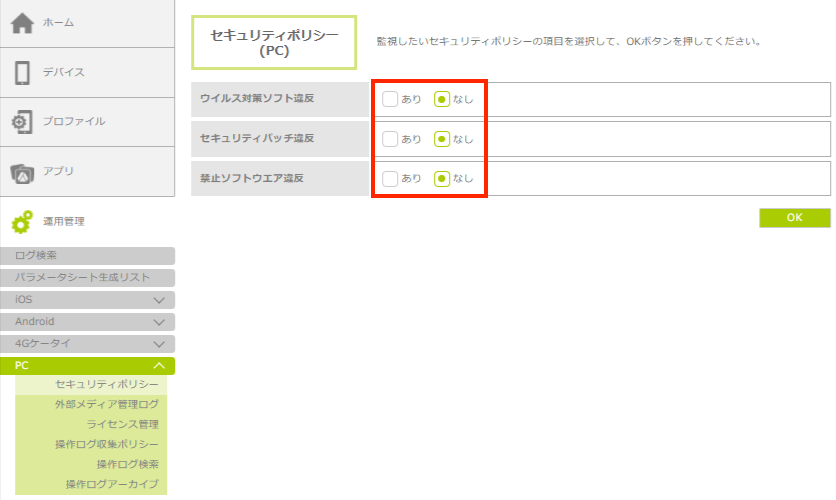Open 外部メディア管理ログ link
836x500 pixels.
[107, 404]
